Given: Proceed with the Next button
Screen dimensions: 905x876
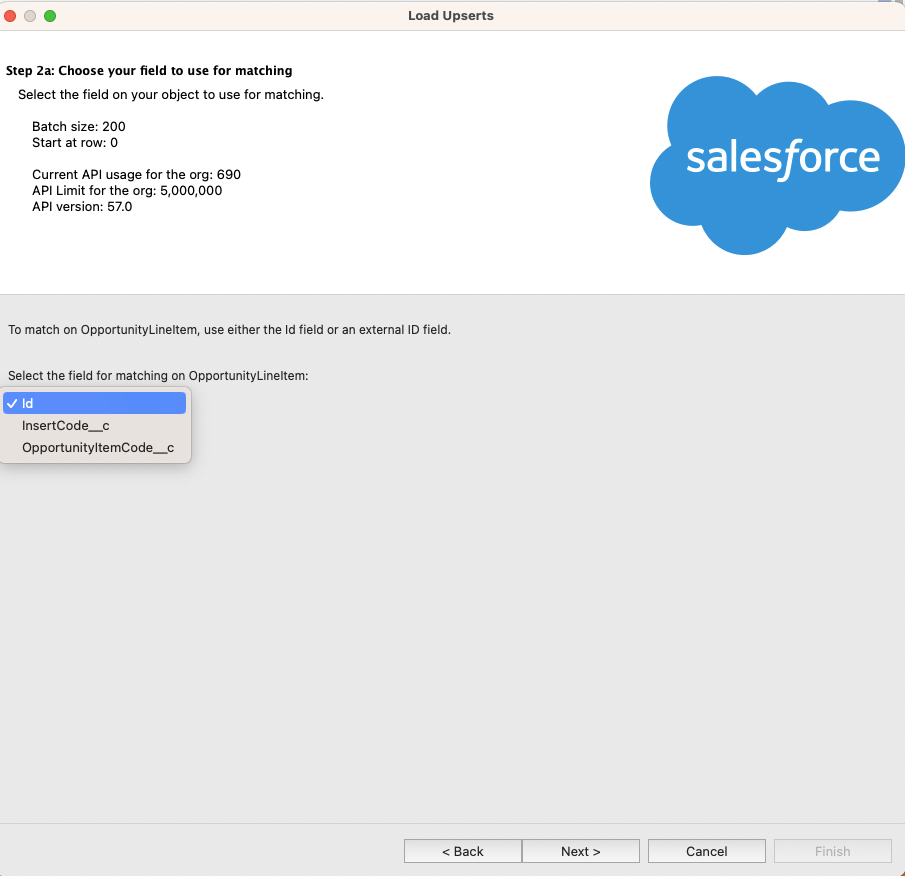Looking at the screenshot, I should click(581, 851).
